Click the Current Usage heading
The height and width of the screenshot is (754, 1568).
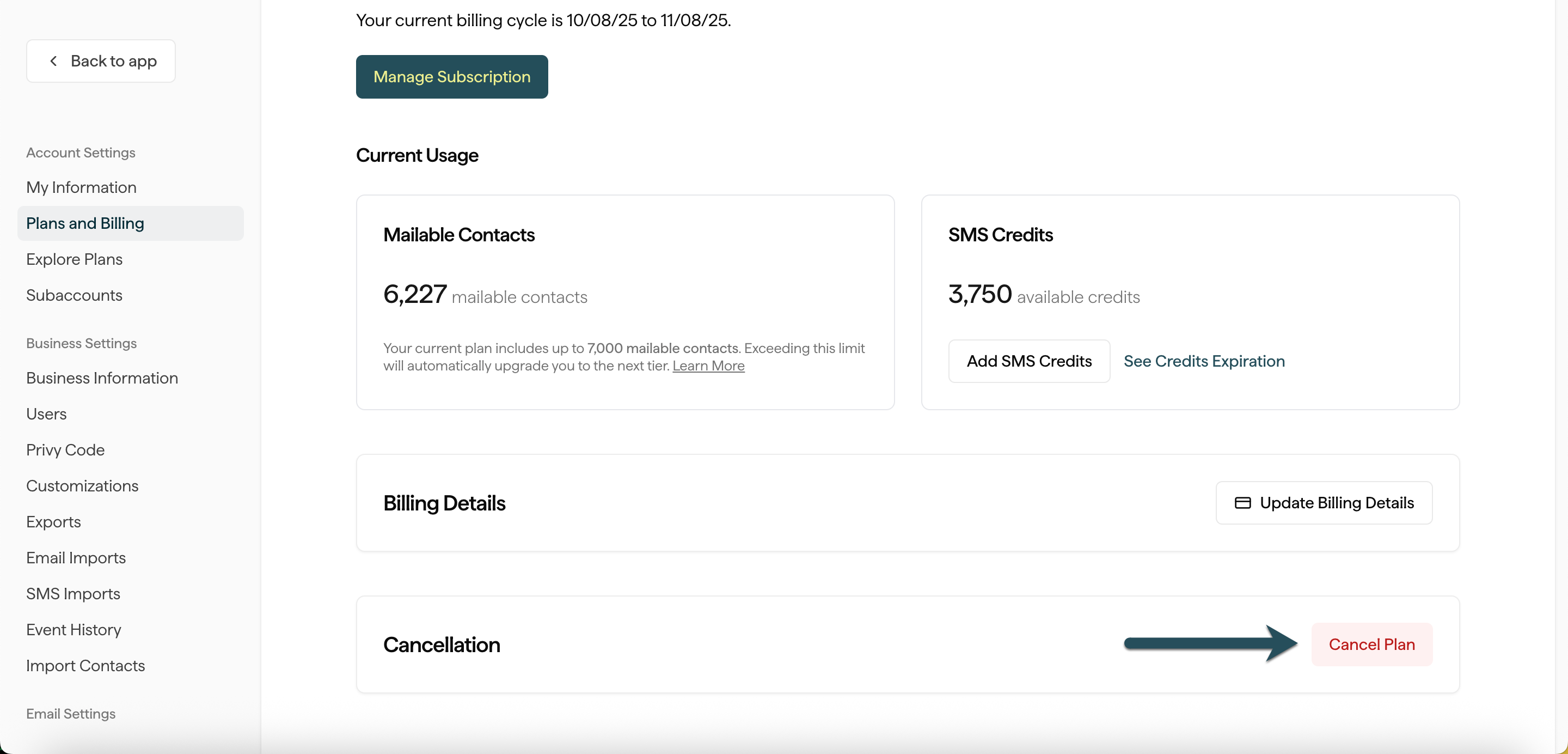click(417, 155)
